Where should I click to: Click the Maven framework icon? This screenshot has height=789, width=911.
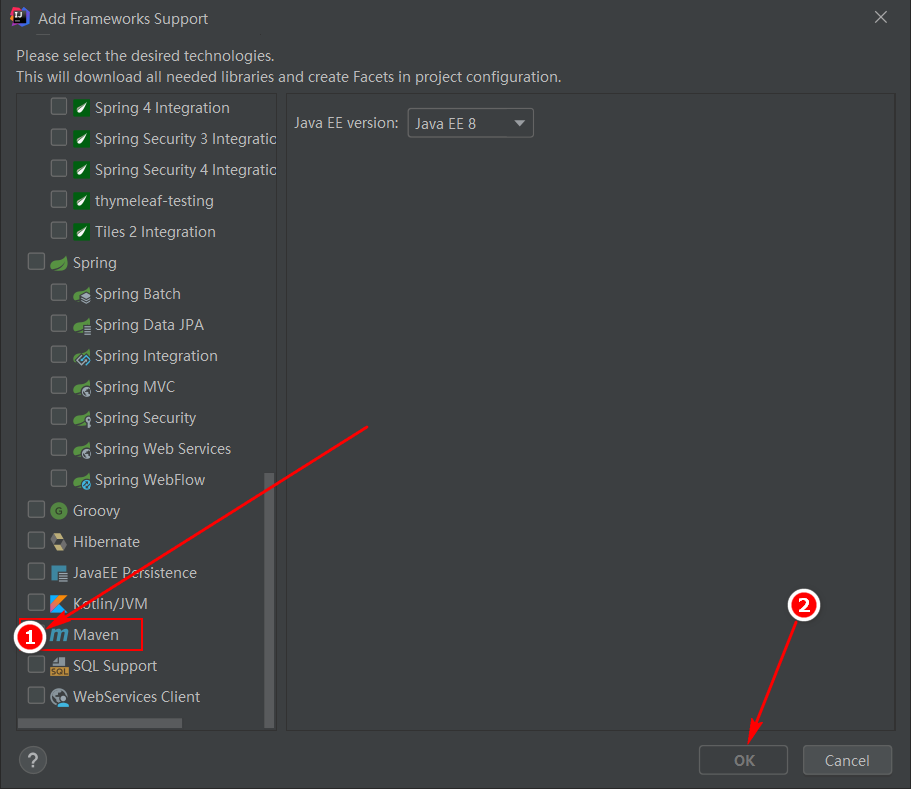(59, 635)
